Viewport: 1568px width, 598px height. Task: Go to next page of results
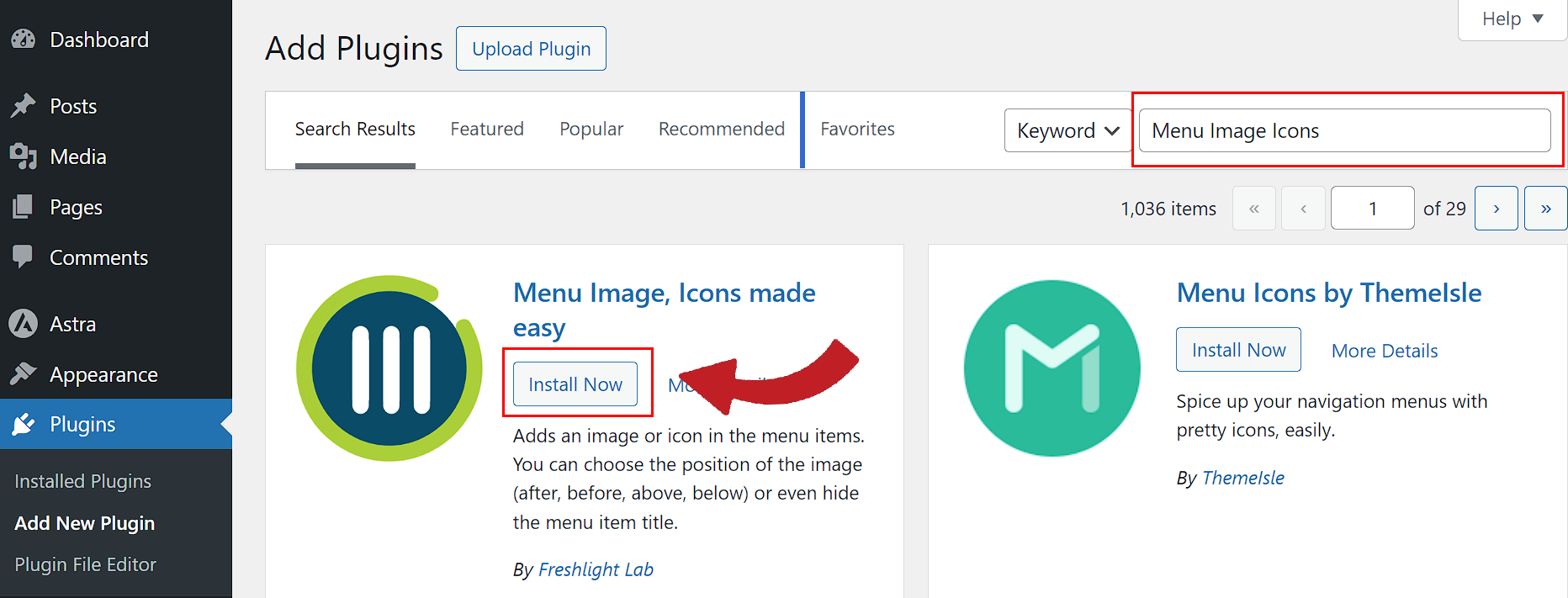[x=1496, y=208]
